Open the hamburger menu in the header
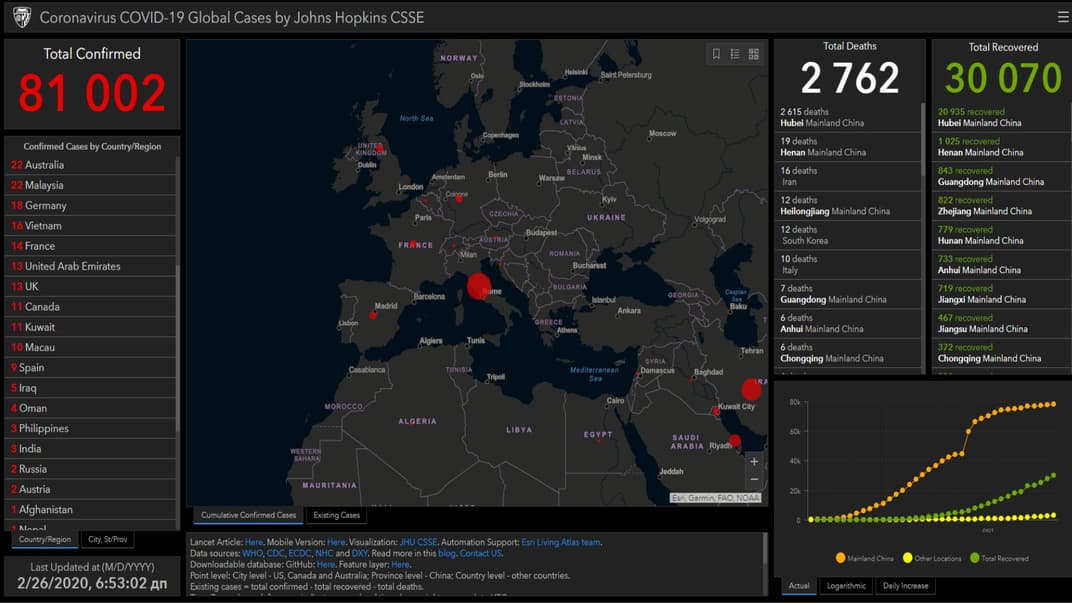 pyautogui.click(x=1063, y=17)
